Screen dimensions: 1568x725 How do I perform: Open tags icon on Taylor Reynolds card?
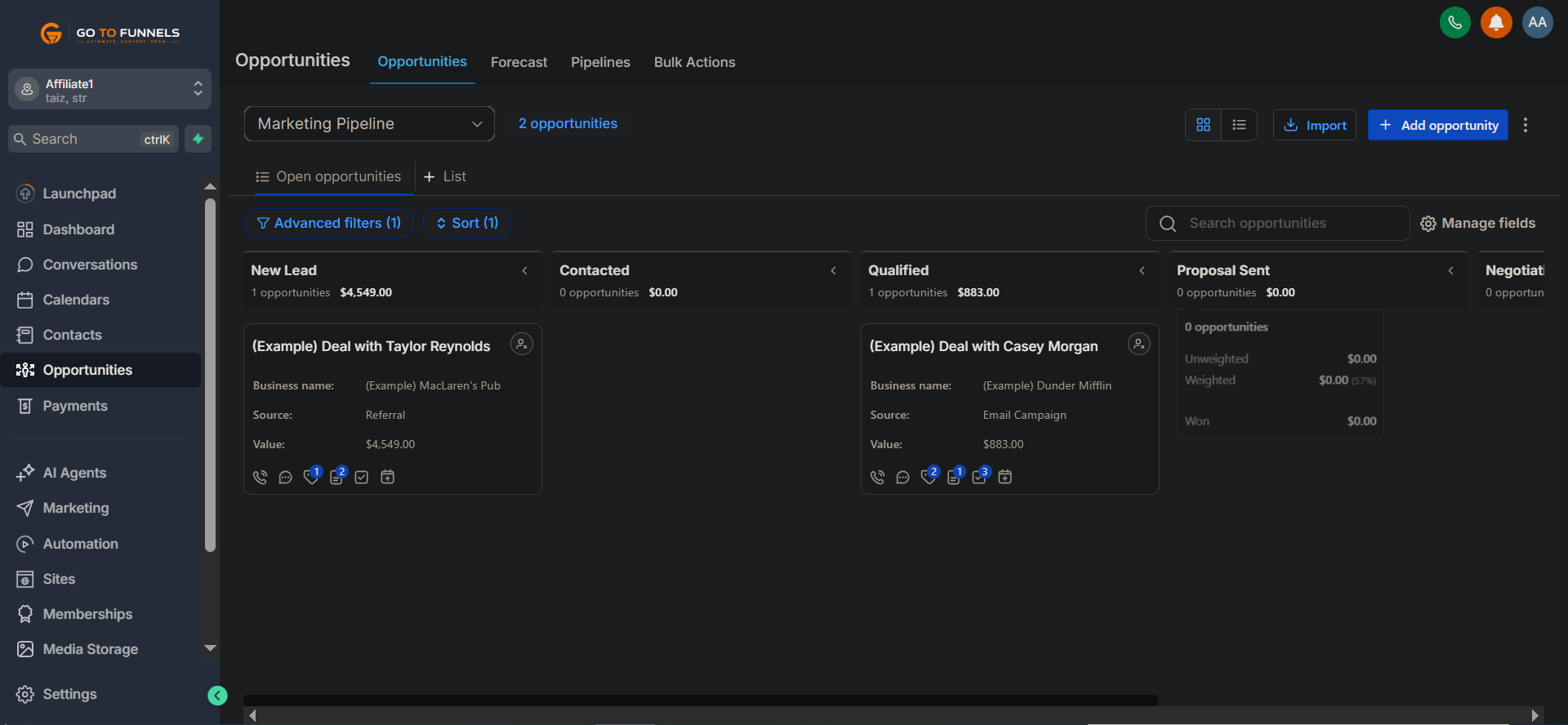(x=311, y=476)
